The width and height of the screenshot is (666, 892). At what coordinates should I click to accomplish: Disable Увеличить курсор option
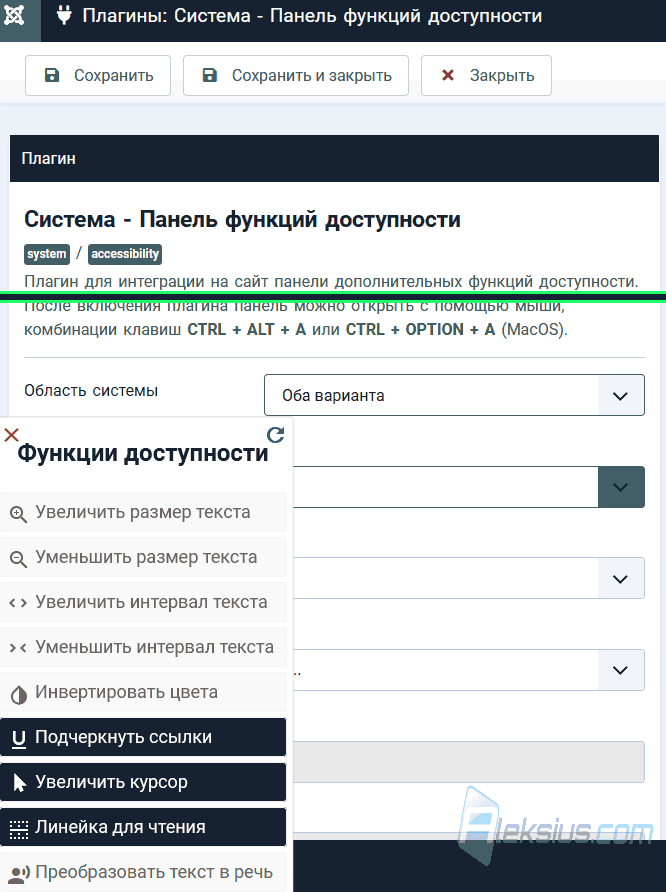click(x=143, y=782)
